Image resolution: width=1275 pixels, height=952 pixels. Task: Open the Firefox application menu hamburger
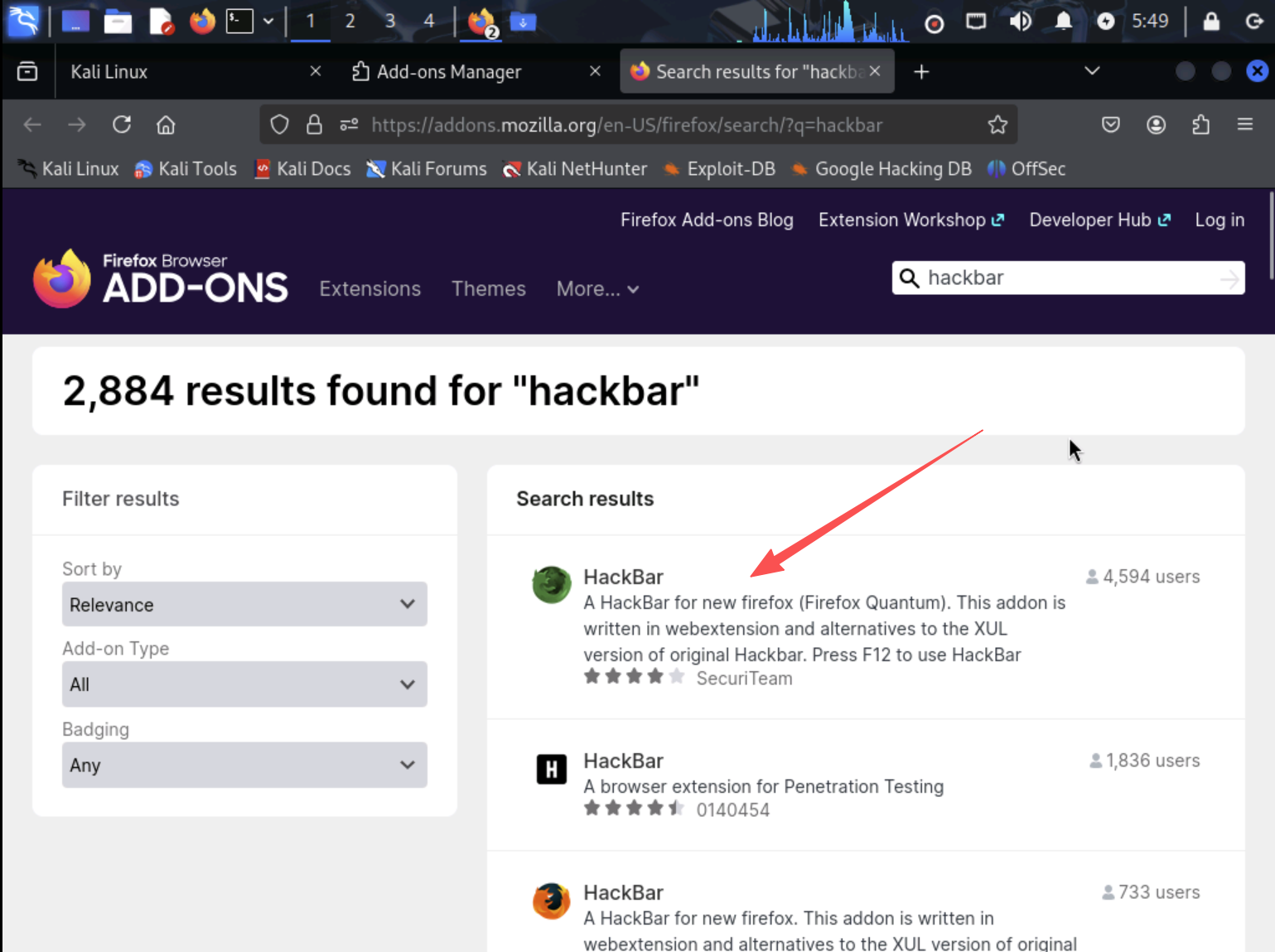pos(1244,125)
